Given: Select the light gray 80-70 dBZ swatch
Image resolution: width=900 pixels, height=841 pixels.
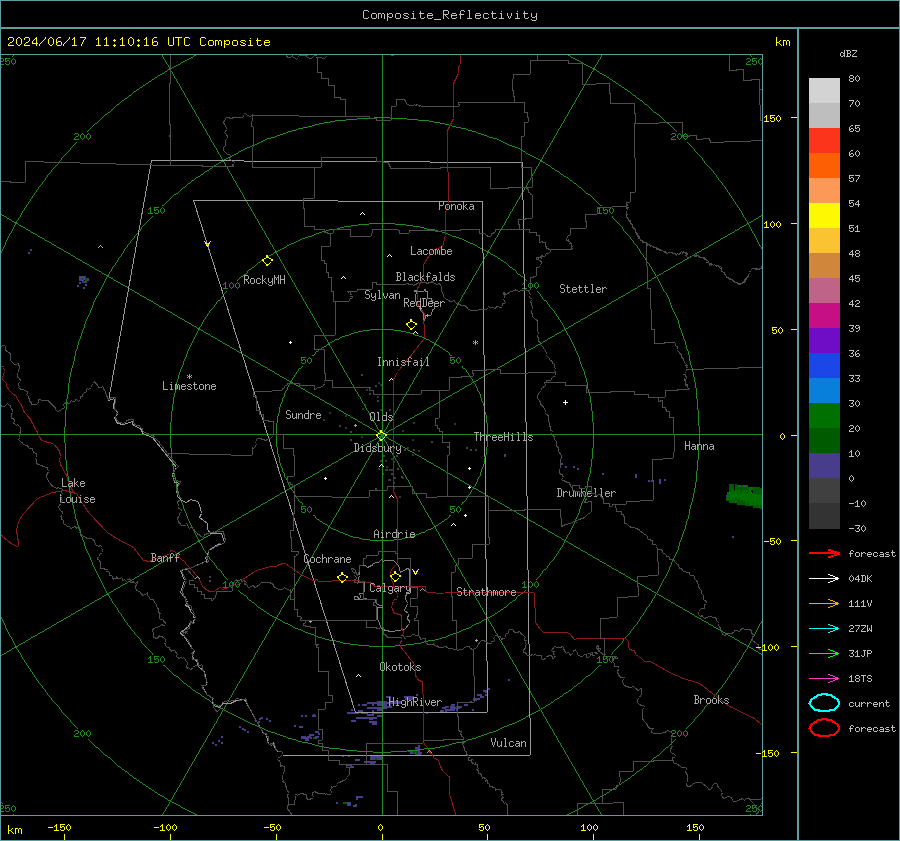Looking at the screenshot, I should click(824, 91).
